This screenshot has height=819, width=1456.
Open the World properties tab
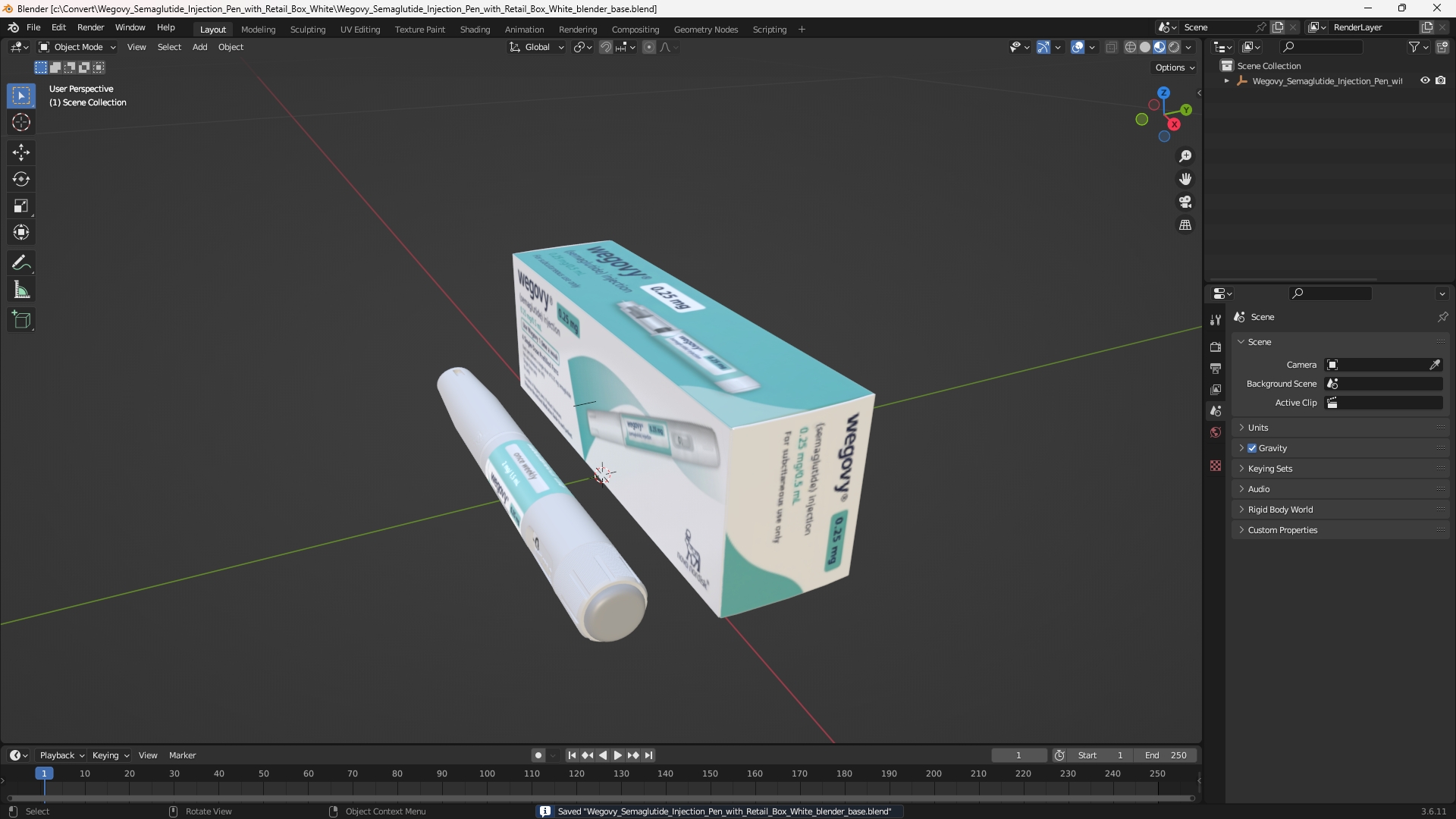pyautogui.click(x=1216, y=432)
